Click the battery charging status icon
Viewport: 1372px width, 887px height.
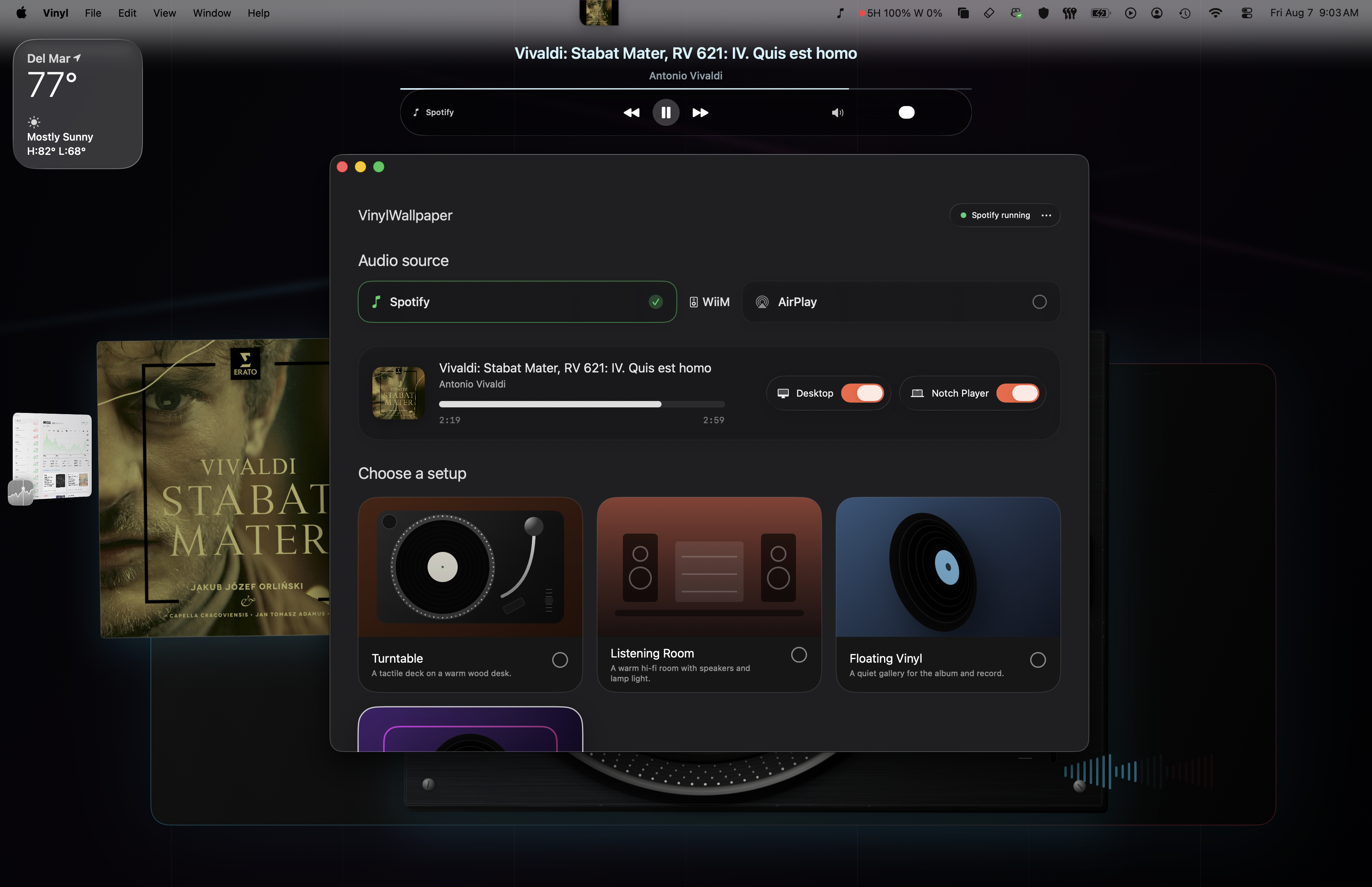click(1101, 13)
